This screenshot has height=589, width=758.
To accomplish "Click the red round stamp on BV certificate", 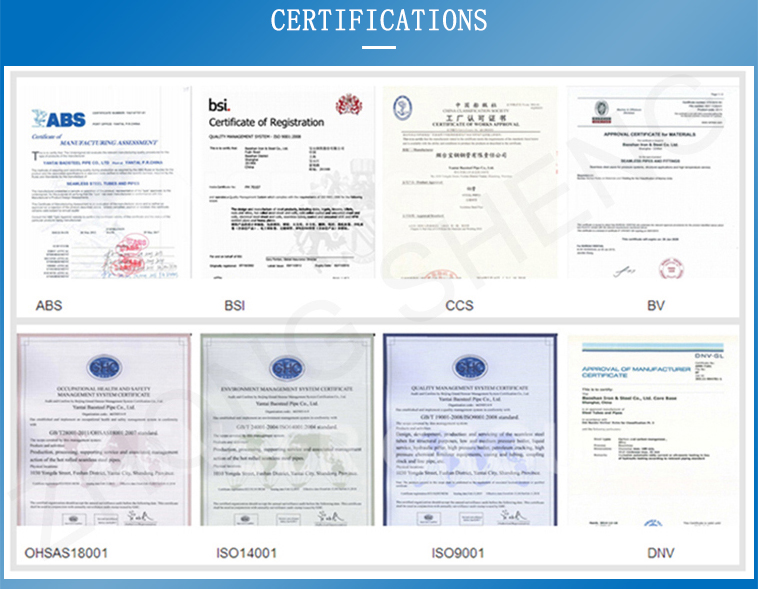I will click(x=671, y=268).
